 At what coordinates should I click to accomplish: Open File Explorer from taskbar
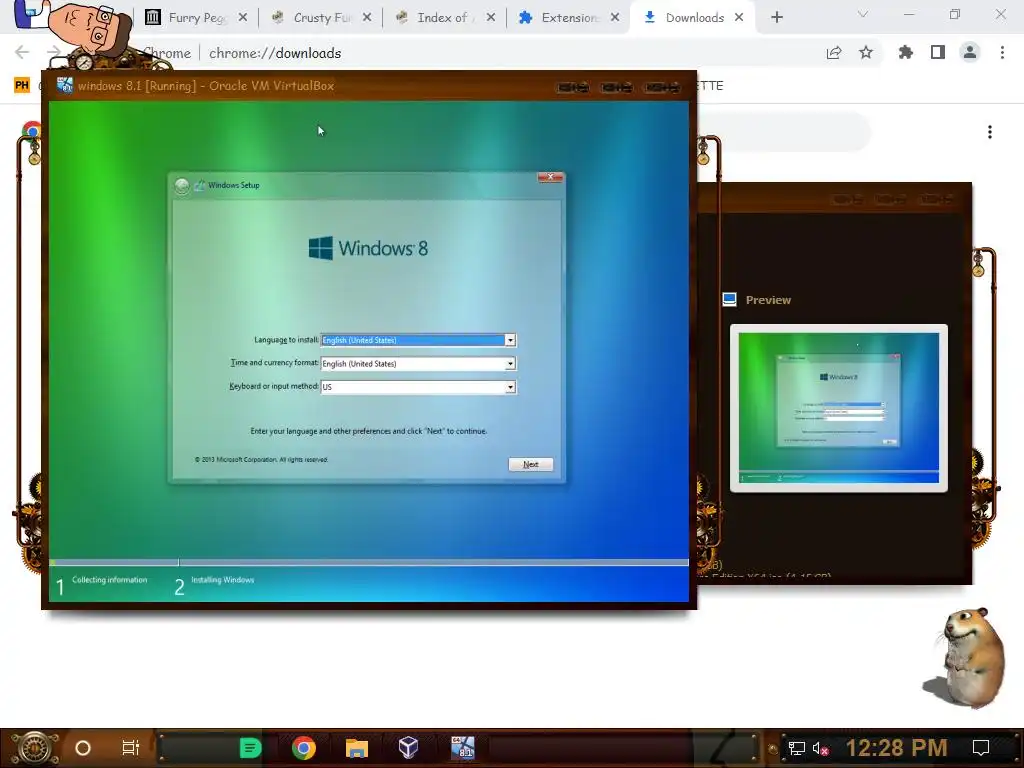click(357, 748)
